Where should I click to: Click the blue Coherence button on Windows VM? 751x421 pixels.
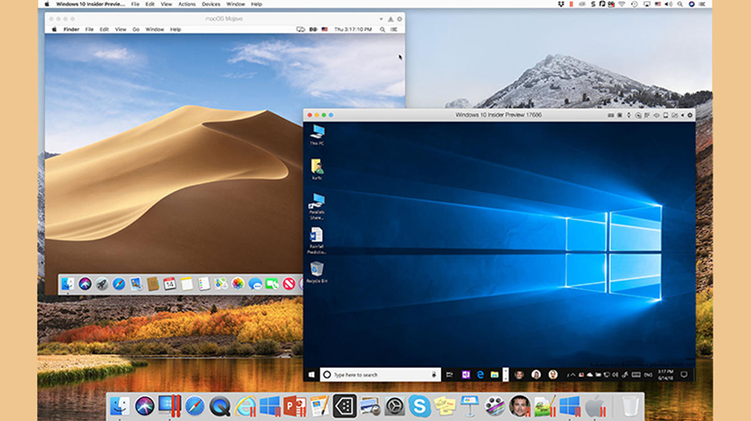point(331,115)
